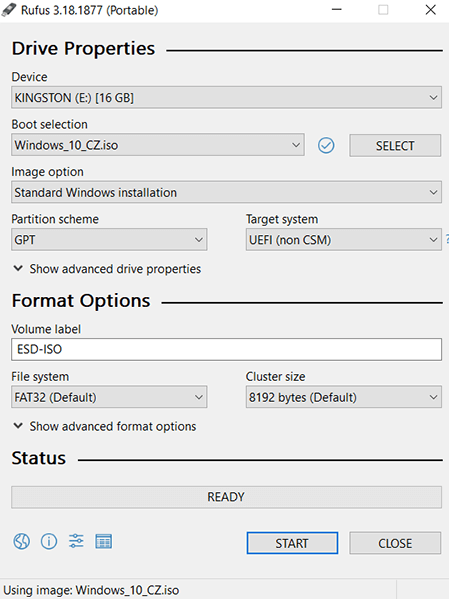Open the File system FAT32 dropdown
The height and width of the screenshot is (599, 449).
coord(109,397)
